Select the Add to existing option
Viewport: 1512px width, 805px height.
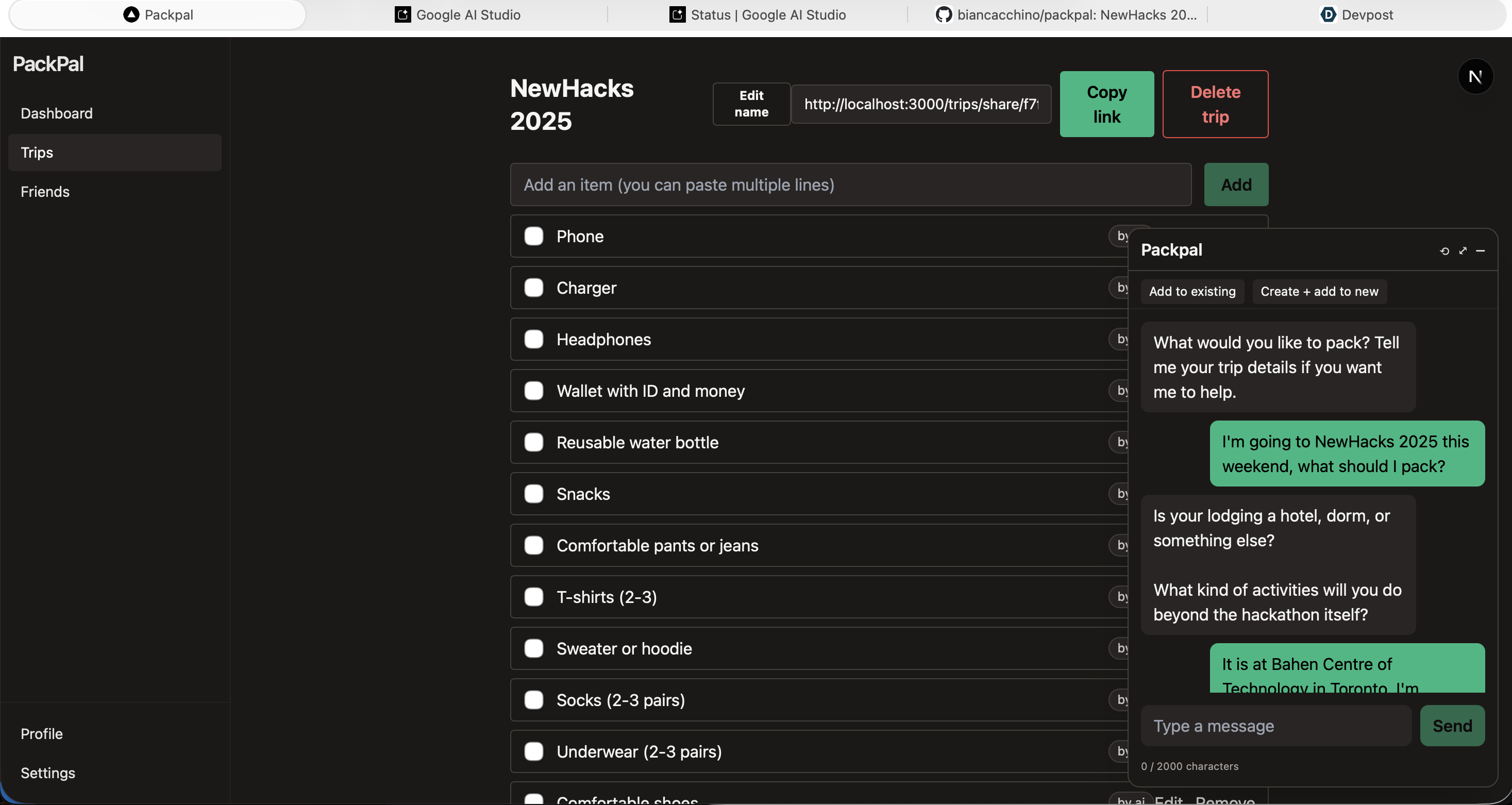[x=1191, y=291]
